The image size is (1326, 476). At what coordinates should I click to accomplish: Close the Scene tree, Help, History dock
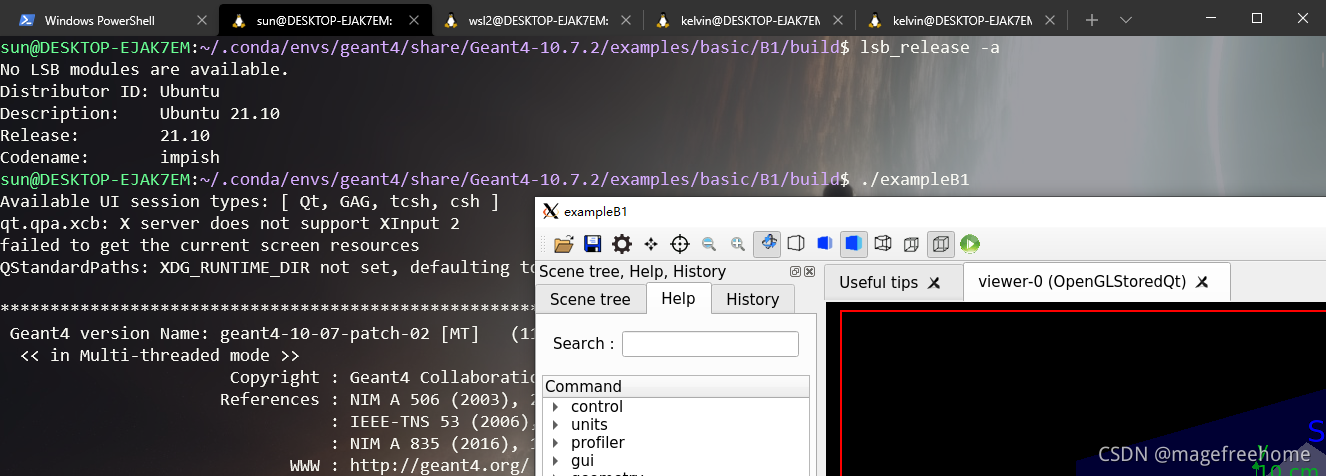(x=810, y=272)
